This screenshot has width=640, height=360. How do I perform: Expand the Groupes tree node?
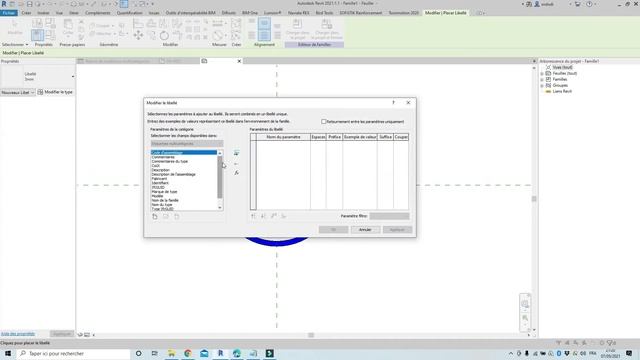click(x=542, y=86)
